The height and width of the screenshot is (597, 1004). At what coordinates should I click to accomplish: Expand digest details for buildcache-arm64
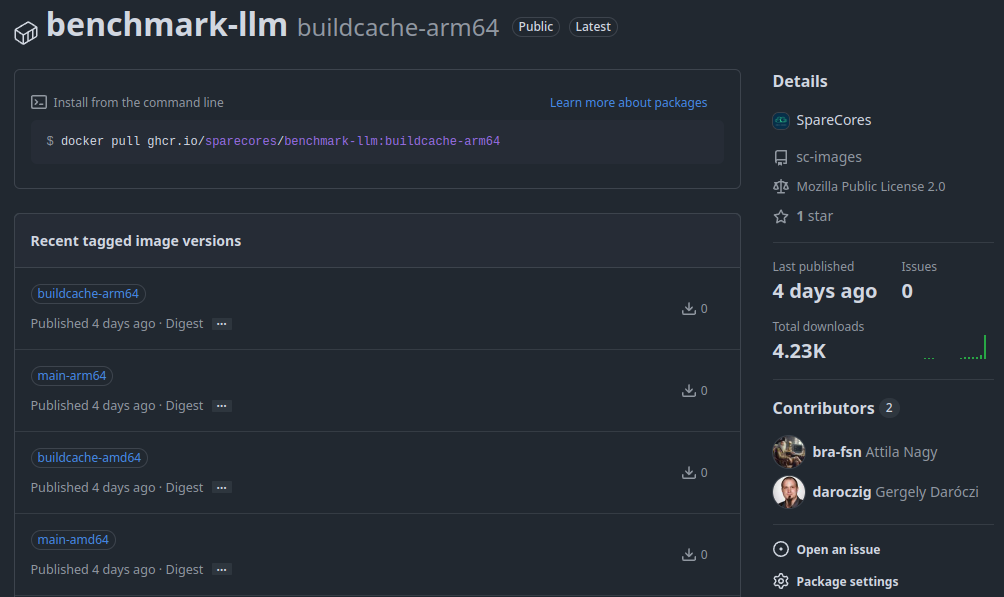click(x=222, y=324)
